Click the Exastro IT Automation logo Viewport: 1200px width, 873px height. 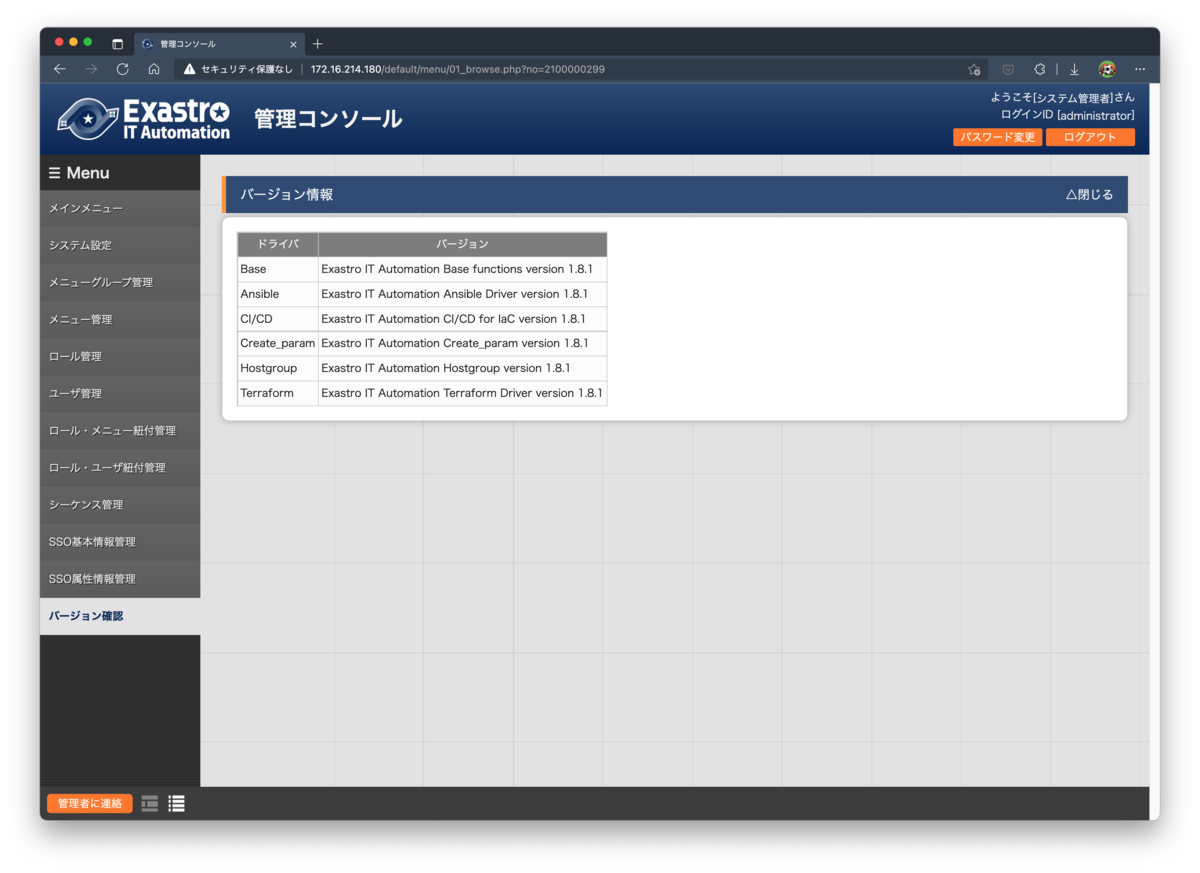pyautogui.click(x=143, y=119)
